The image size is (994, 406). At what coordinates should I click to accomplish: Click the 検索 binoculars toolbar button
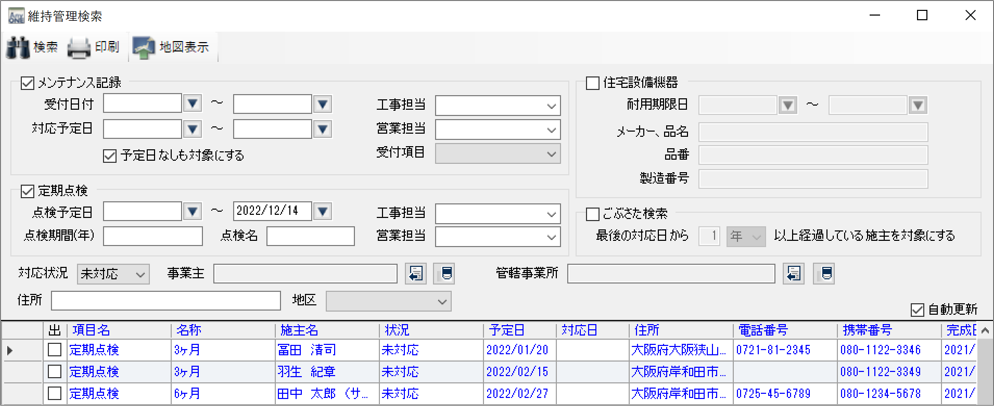pyautogui.click(x=32, y=48)
